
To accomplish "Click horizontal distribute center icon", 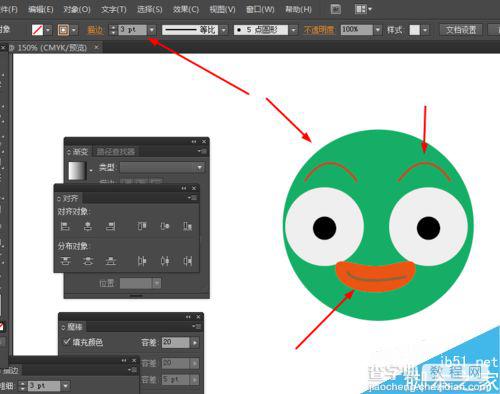I will [165, 261].
